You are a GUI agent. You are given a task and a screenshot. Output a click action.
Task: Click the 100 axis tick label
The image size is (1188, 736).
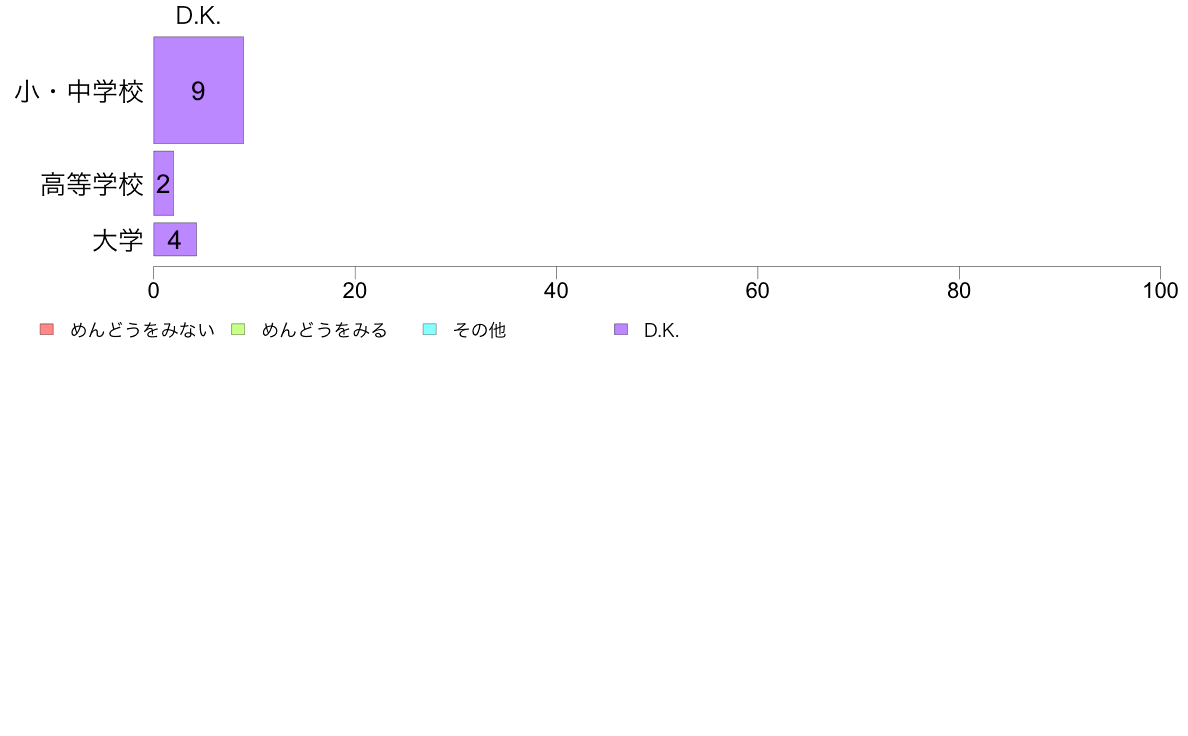[1161, 290]
